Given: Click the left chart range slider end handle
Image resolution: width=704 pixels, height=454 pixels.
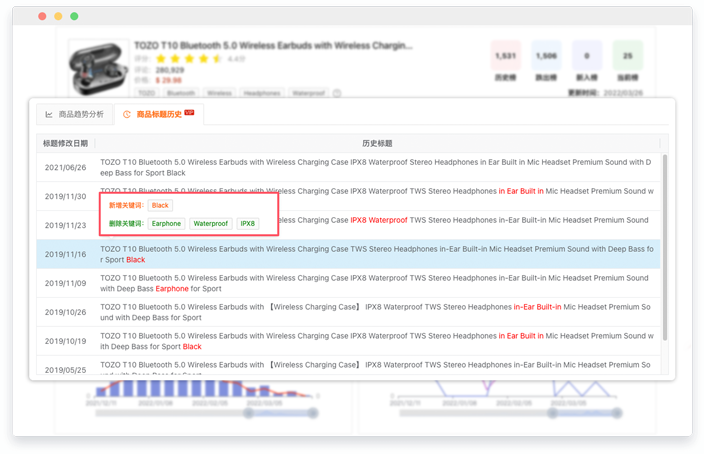Looking at the screenshot, I should (x=312, y=413).
